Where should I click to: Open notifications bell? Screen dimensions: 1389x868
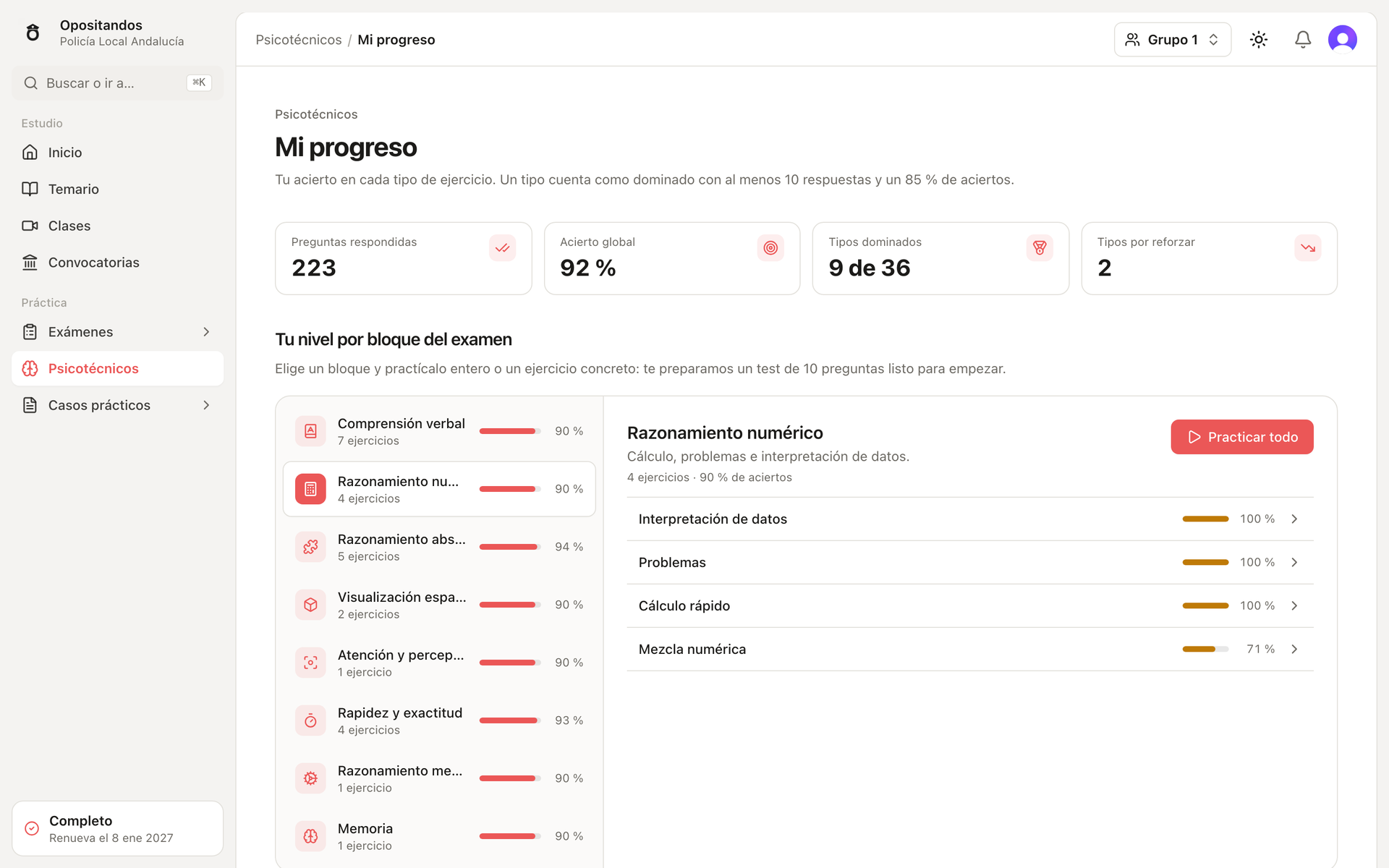pyautogui.click(x=1303, y=40)
